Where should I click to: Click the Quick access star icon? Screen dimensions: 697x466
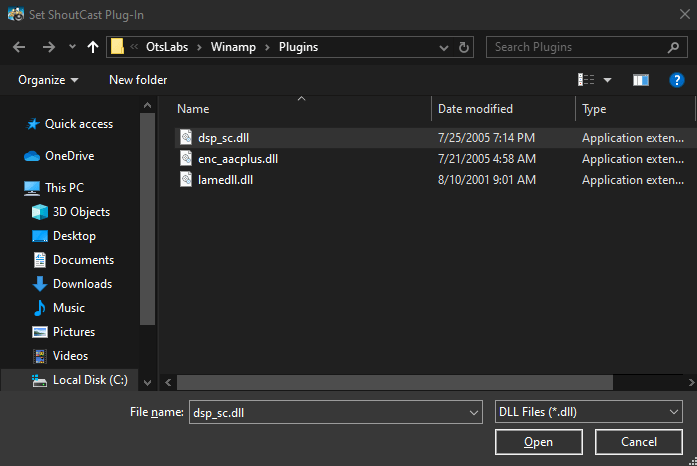click(x=33, y=124)
